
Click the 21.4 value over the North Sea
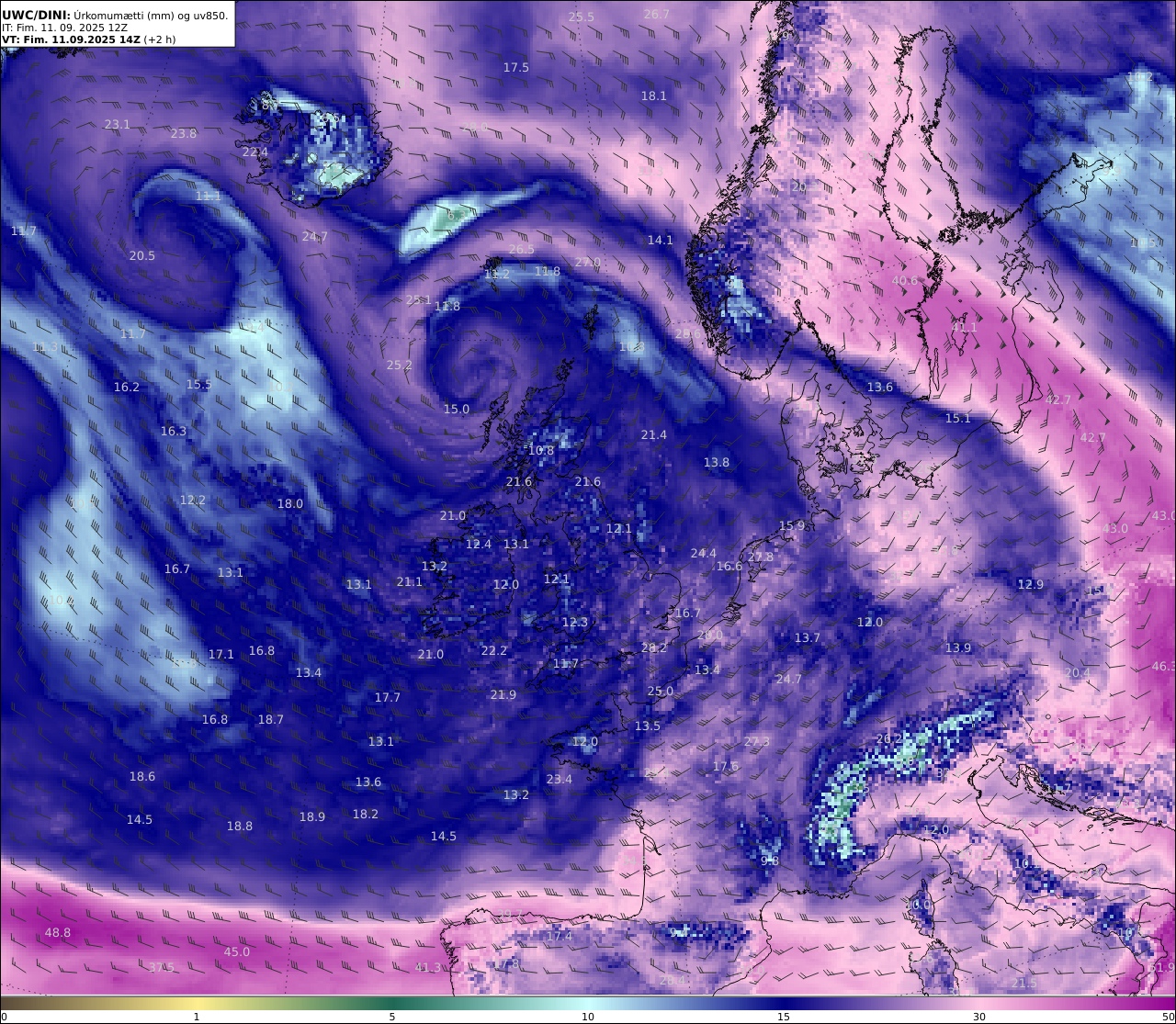[654, 435]
